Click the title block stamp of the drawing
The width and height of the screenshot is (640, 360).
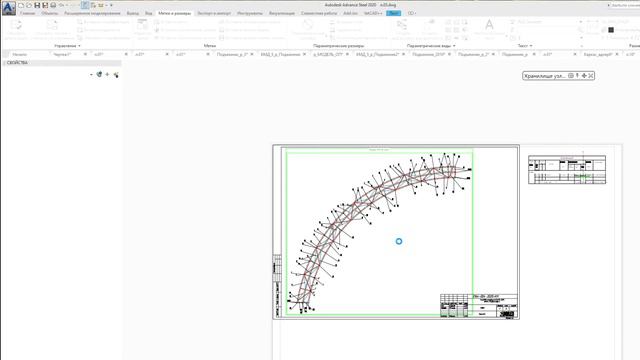click(x=479, y=306)
